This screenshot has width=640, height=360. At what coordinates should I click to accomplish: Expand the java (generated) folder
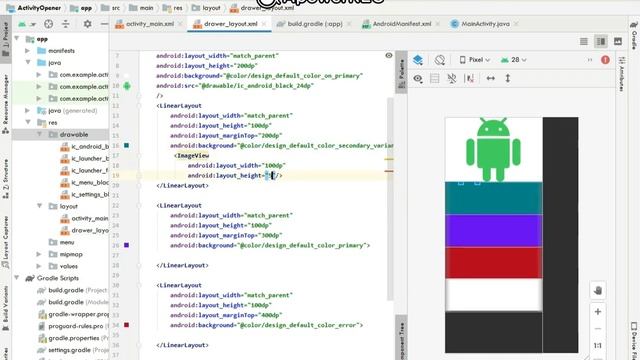tap(28, 111)
